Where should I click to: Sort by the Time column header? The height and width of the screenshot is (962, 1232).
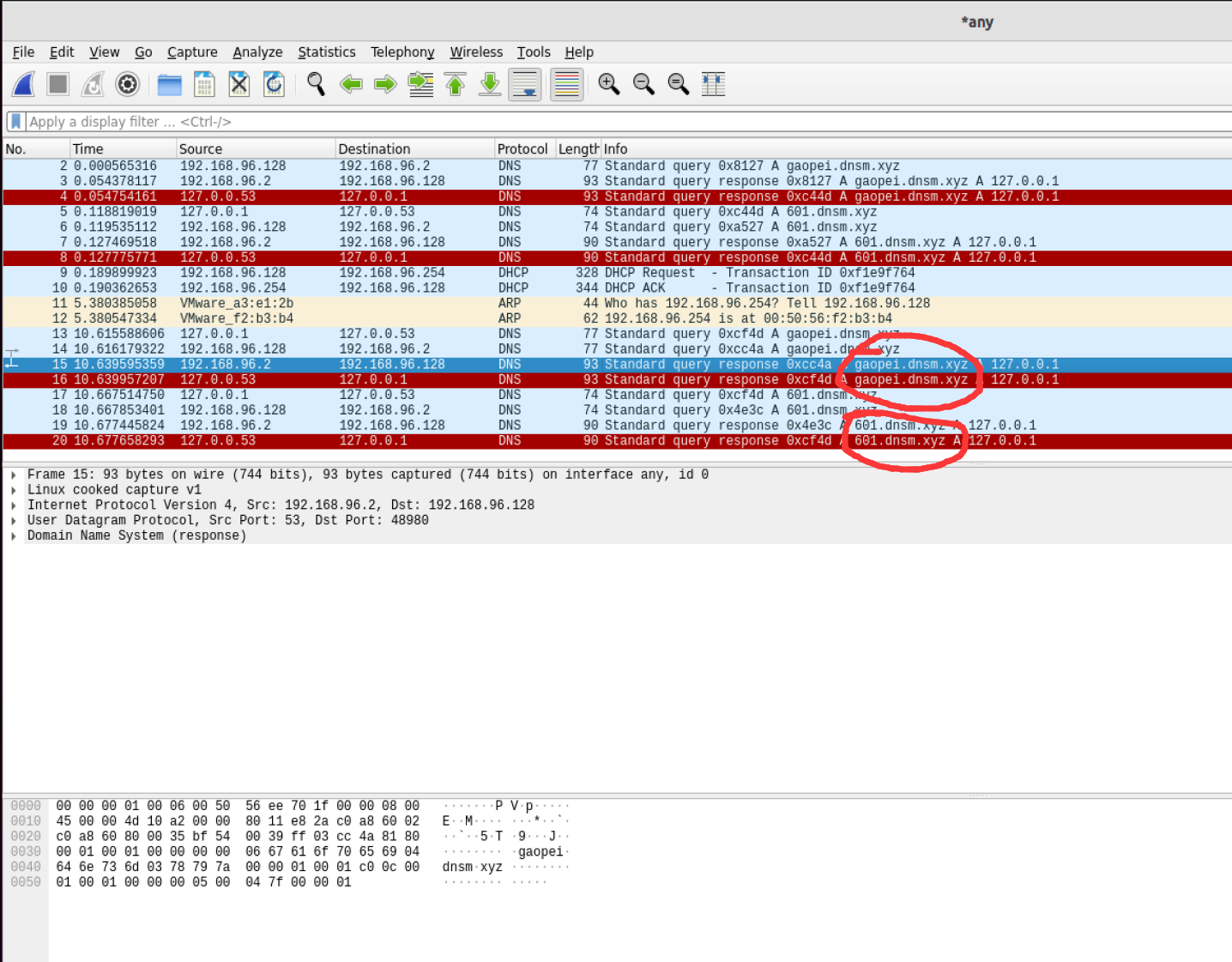pos(124,148)
